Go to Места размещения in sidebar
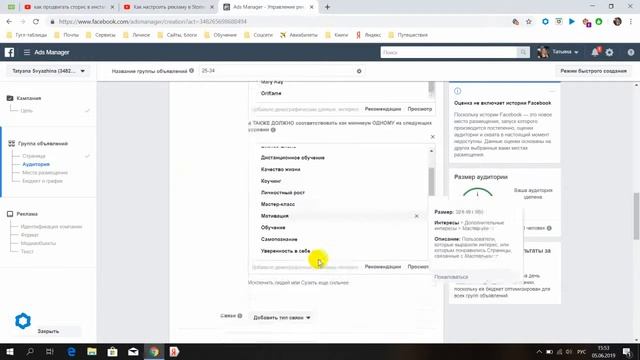This screenshot has height=360, width=640. pyautogui.click(x=45, y=173)
